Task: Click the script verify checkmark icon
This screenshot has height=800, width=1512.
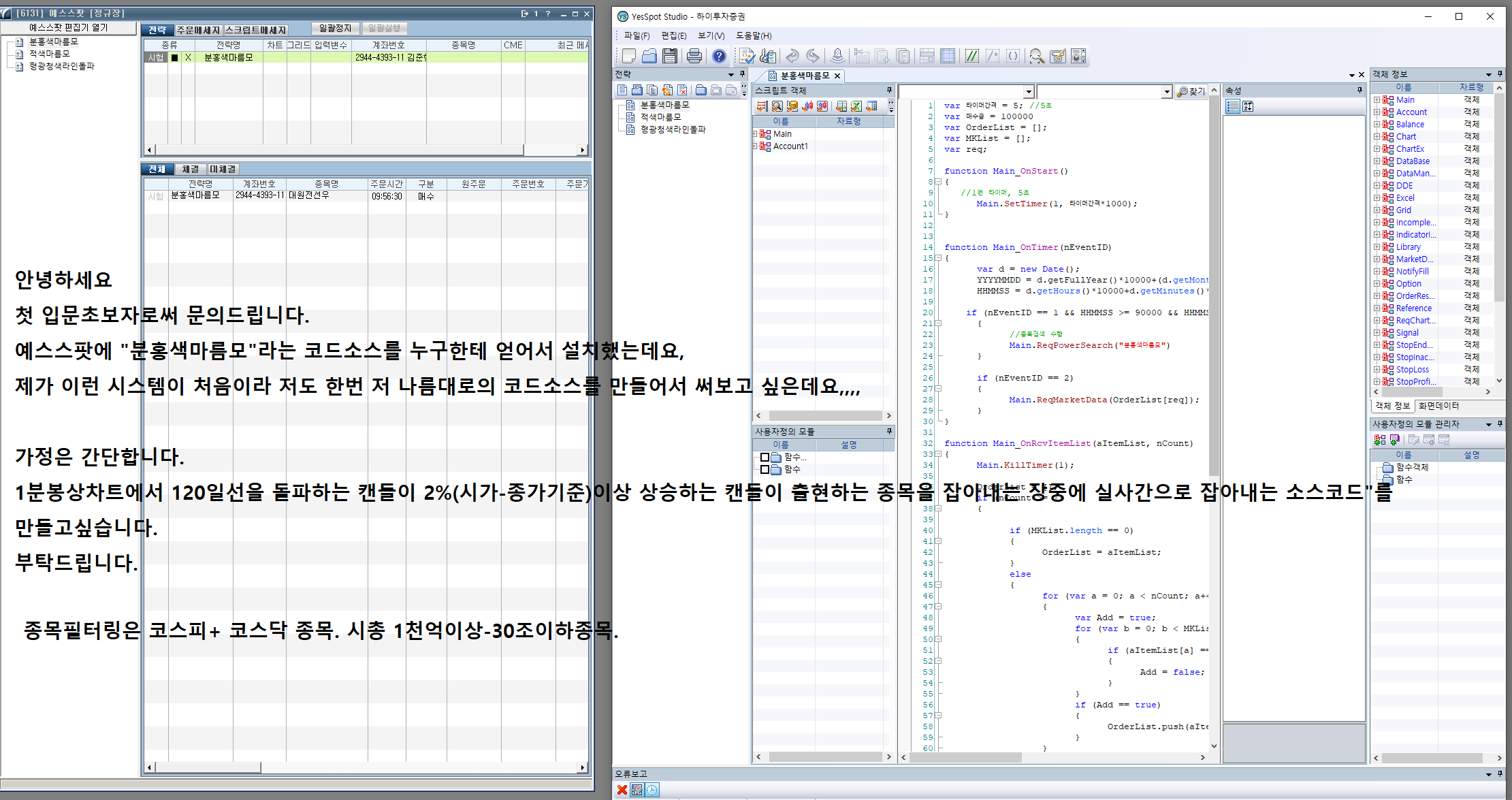Action: (x=747, y=56)
